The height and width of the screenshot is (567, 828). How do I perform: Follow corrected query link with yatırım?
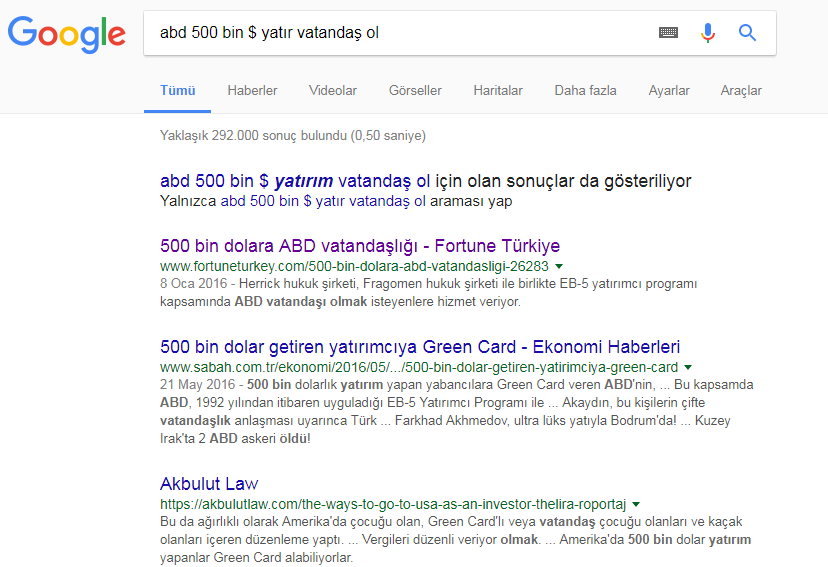pyautogui.click(x=295, y=181)
